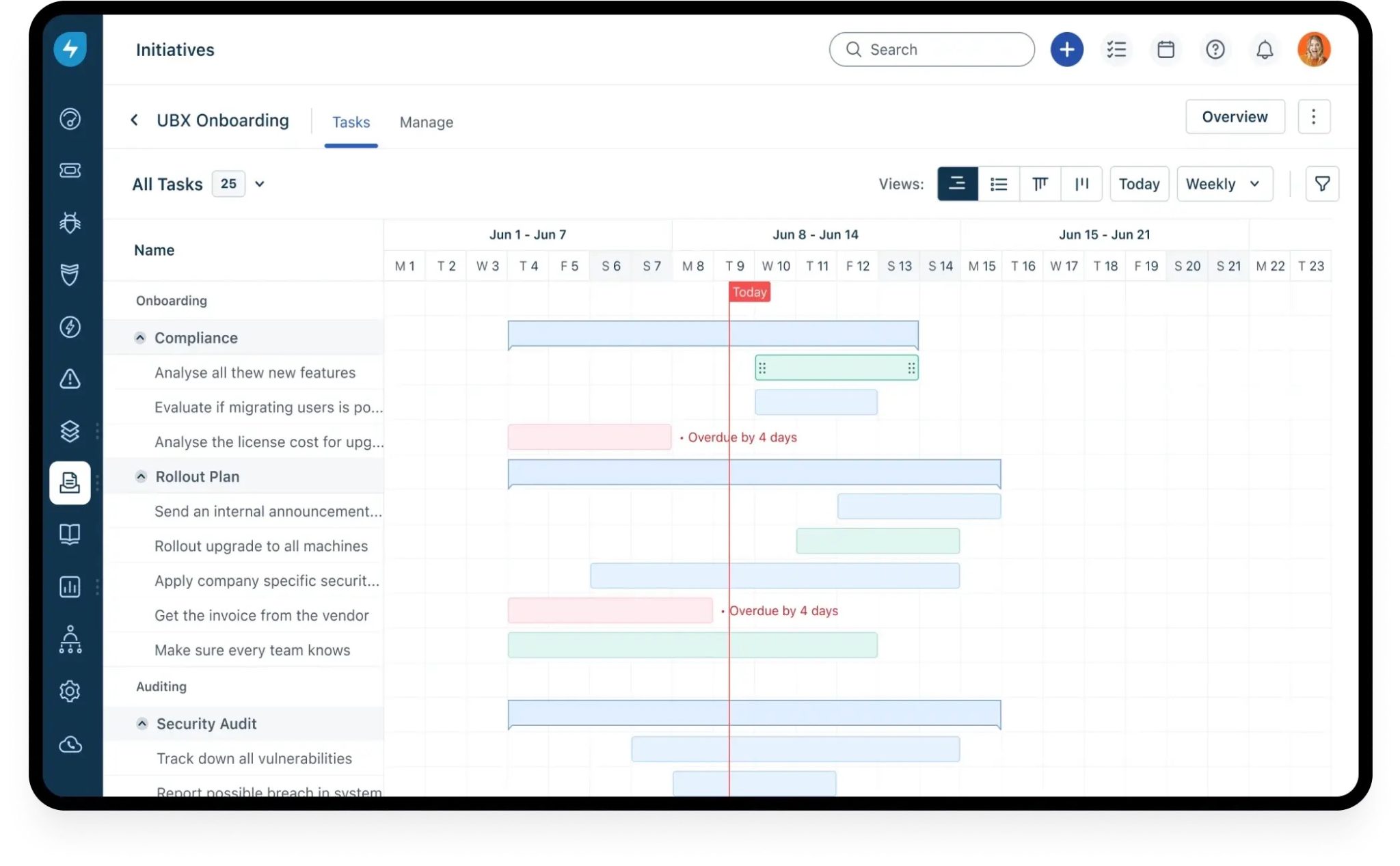1400x866 pixels.
Task: Click the blue plus add button
Action: point(1066,49)
